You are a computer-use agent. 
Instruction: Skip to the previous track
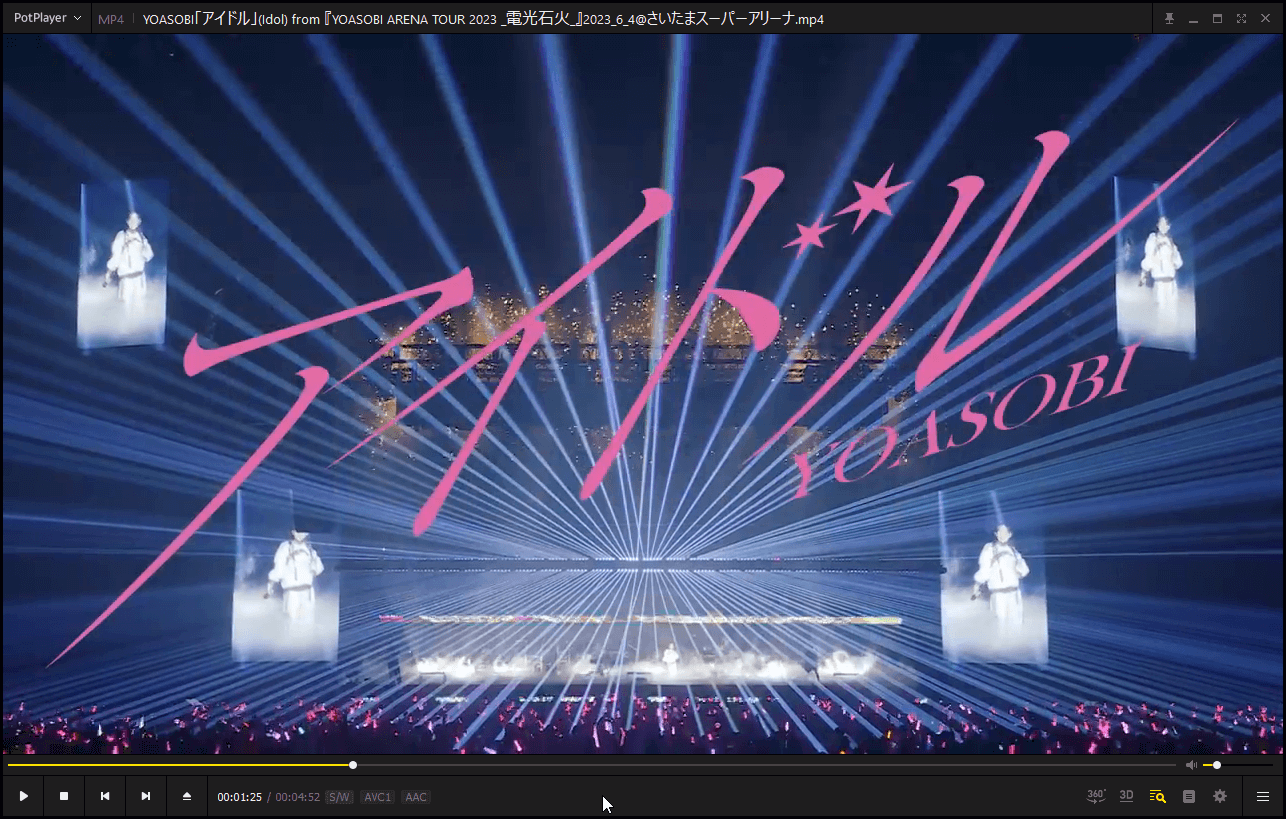coord(105,796)
